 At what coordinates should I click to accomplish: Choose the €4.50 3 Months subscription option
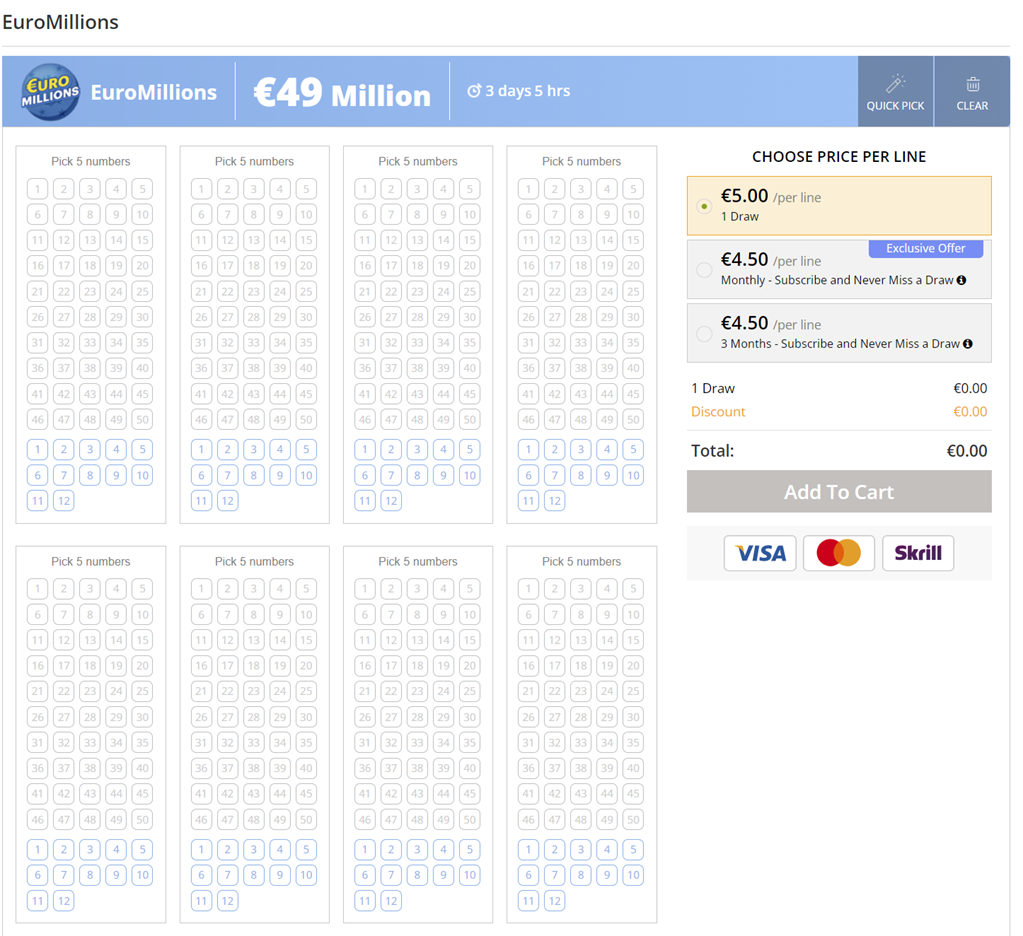(x=839, y=333)
